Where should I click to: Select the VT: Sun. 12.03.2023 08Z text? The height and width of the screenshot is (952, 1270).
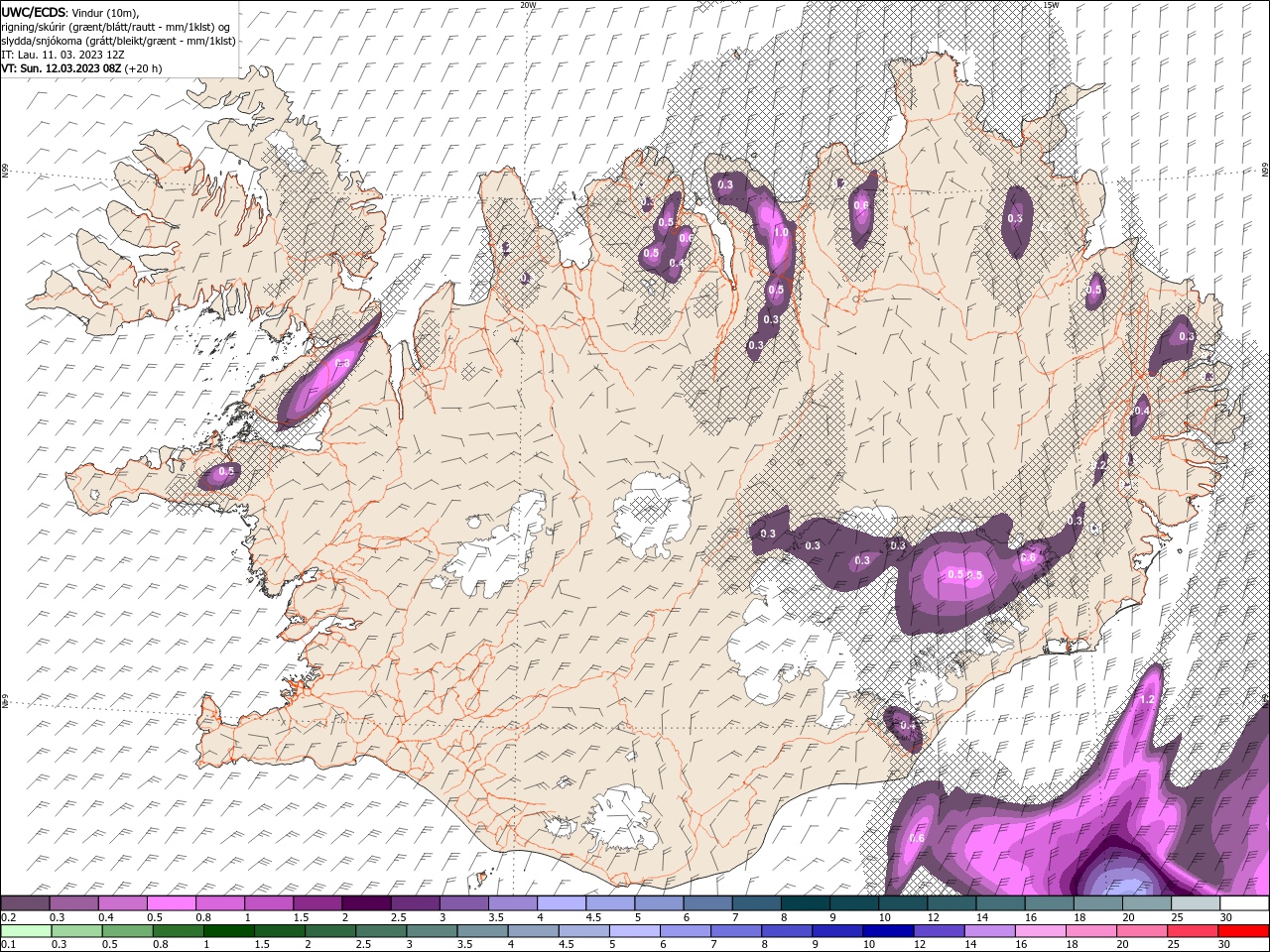pyautogui.click(x=62, y=68)
